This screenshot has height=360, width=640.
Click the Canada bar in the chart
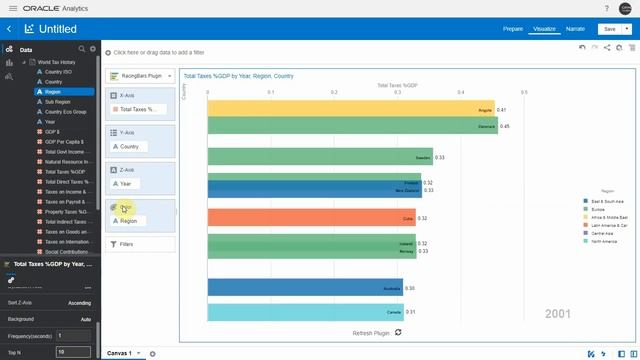[x=306, y=312]
